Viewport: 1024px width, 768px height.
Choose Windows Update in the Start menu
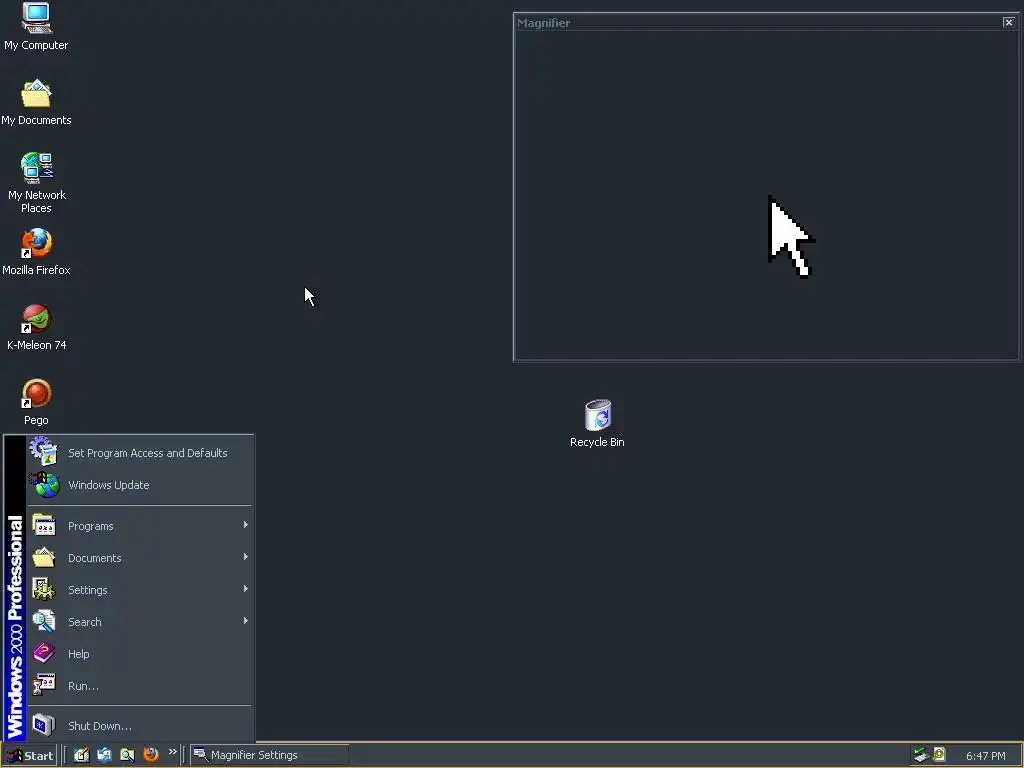[139, 485]
